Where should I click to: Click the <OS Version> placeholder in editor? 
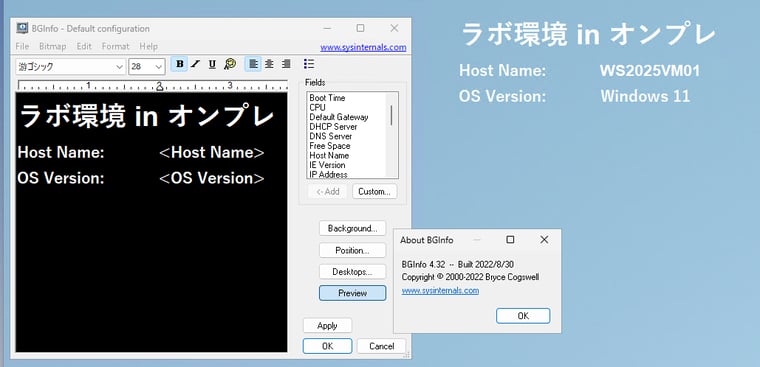click(x=212, y=178)
